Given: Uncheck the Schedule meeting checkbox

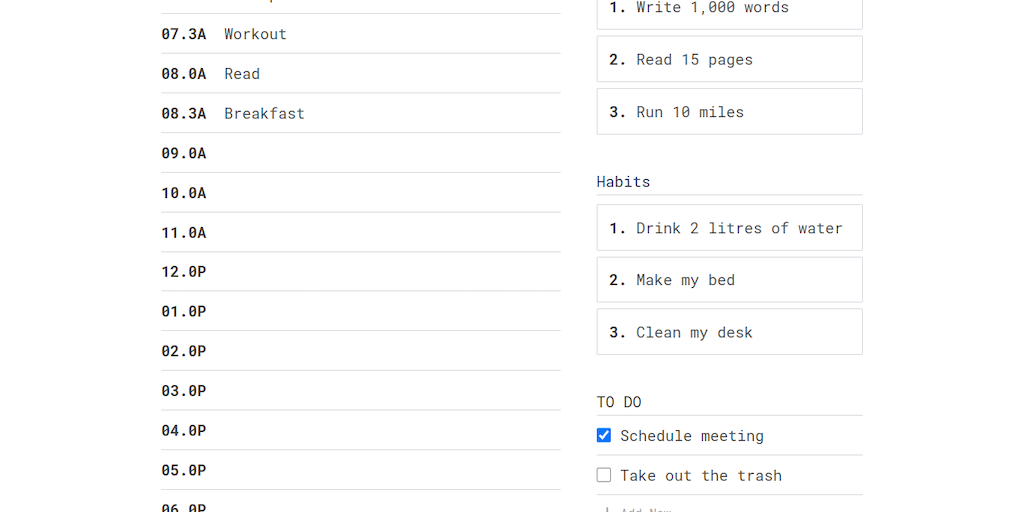Looking at the screenshot, I should [604, 435].
